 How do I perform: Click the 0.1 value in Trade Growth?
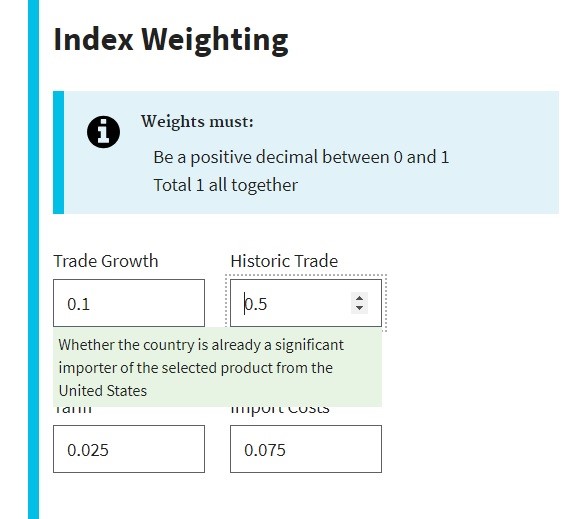click(78, 304)
